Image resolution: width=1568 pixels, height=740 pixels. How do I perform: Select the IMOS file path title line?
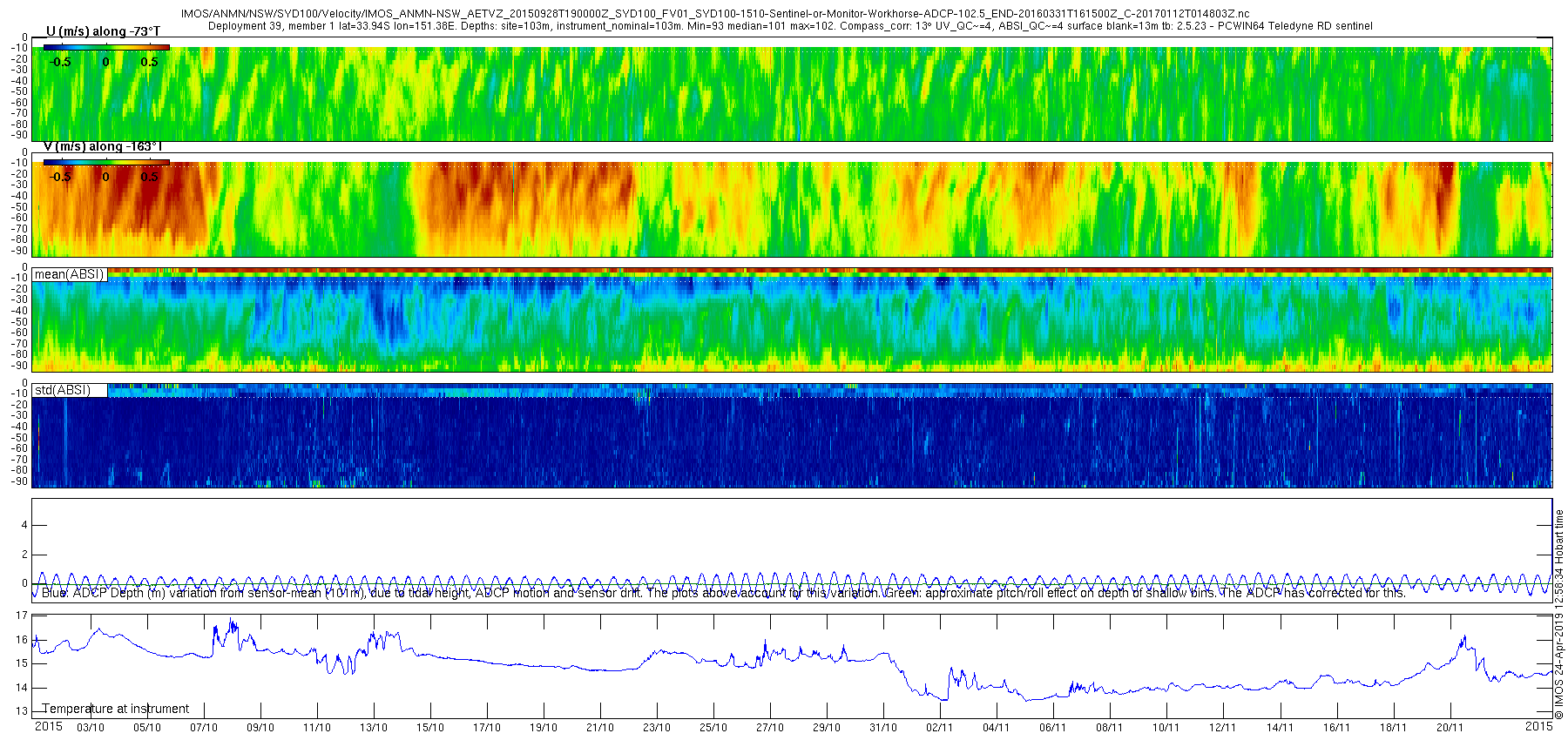pyautogui.click(x=714, y=14)
